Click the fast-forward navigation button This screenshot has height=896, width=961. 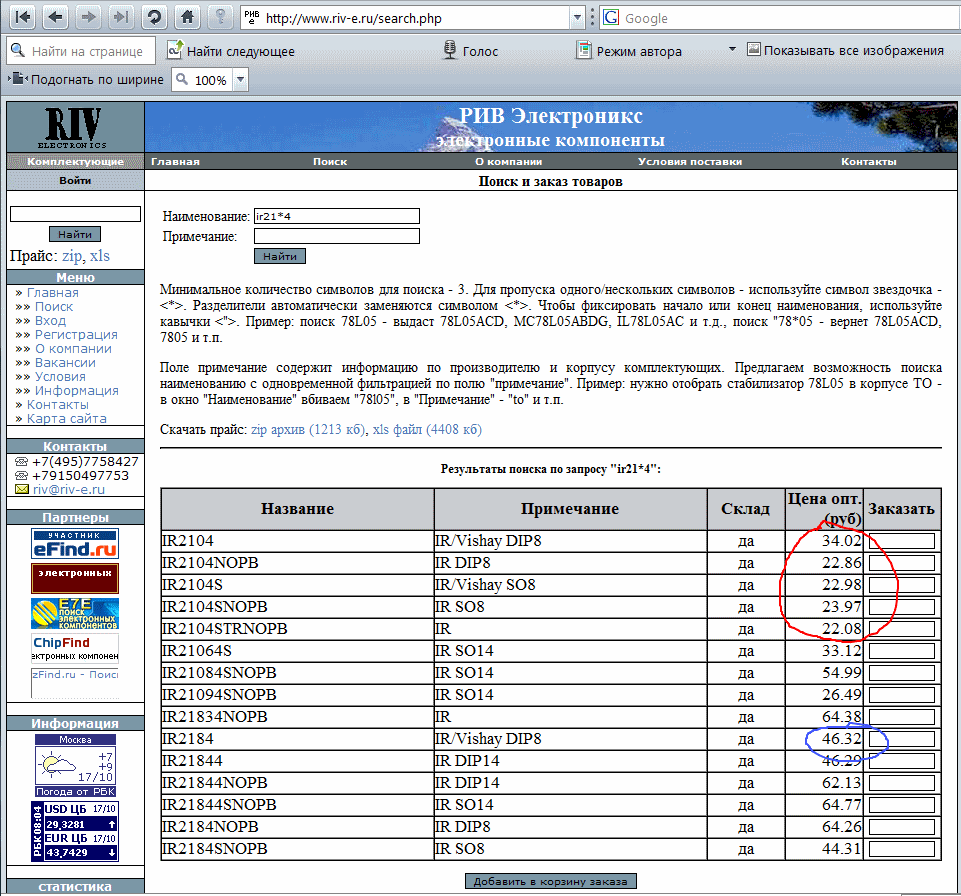[x=121, y=17]
